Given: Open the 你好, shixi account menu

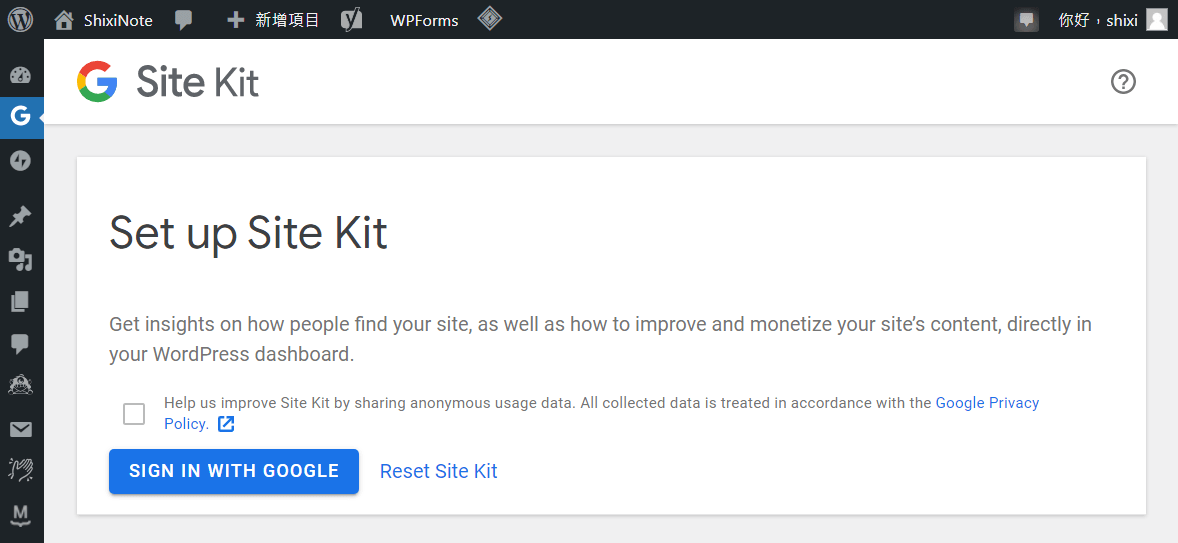Looking at the screenshot, I should (1112, 20).
